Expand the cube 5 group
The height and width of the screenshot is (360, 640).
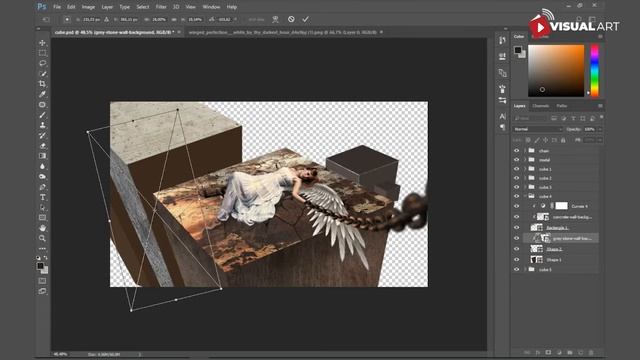click(x=525, y=269)
